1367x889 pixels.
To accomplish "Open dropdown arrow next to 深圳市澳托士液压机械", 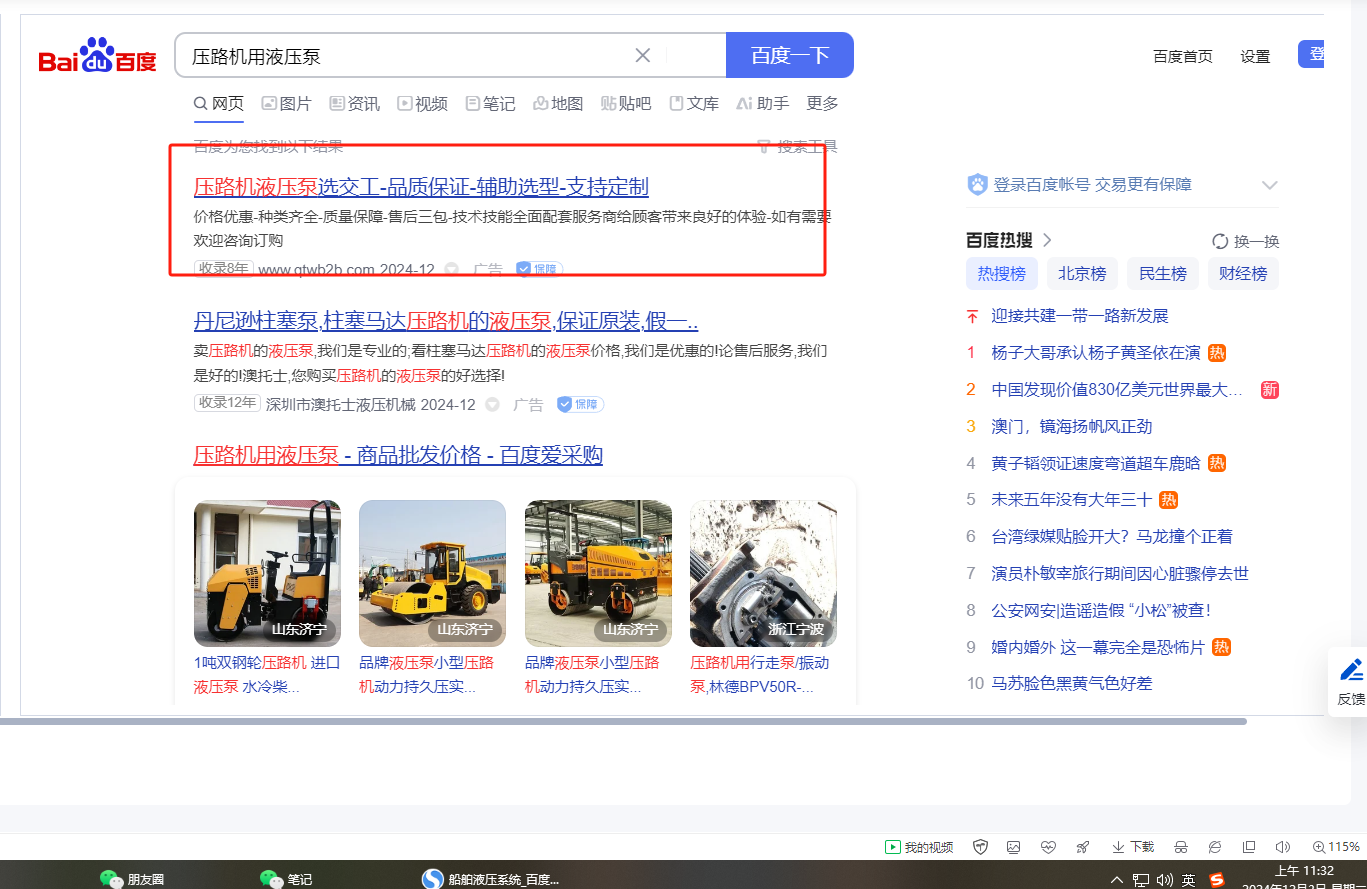I will click(492, 404).
